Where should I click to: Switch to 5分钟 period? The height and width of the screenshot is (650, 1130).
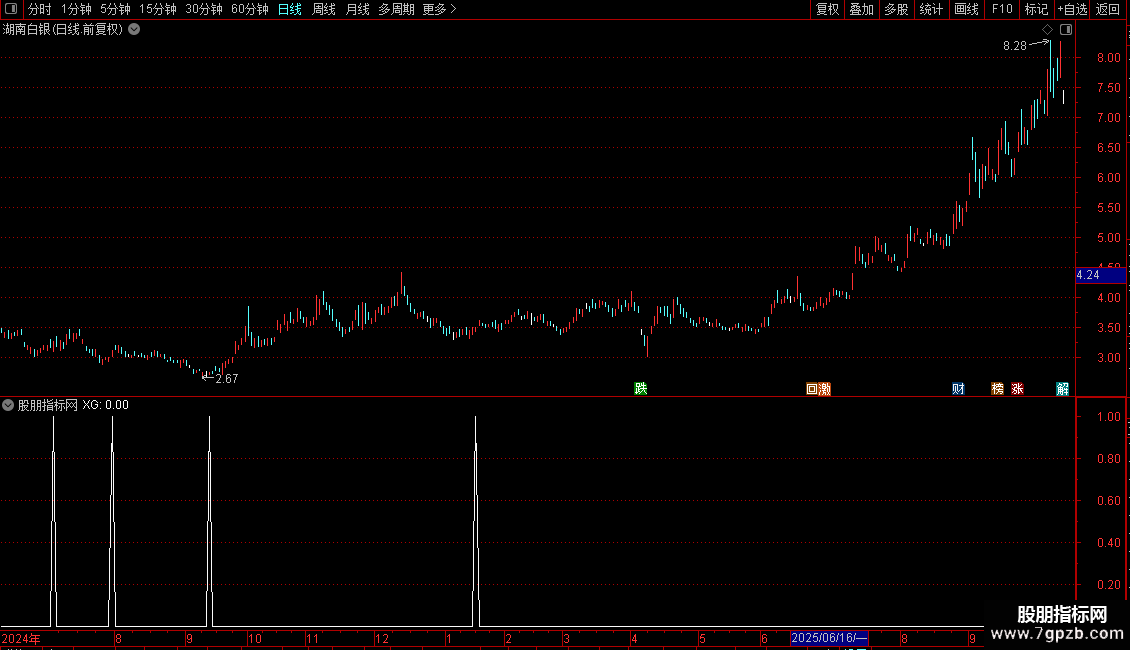[x=115, y=9]
